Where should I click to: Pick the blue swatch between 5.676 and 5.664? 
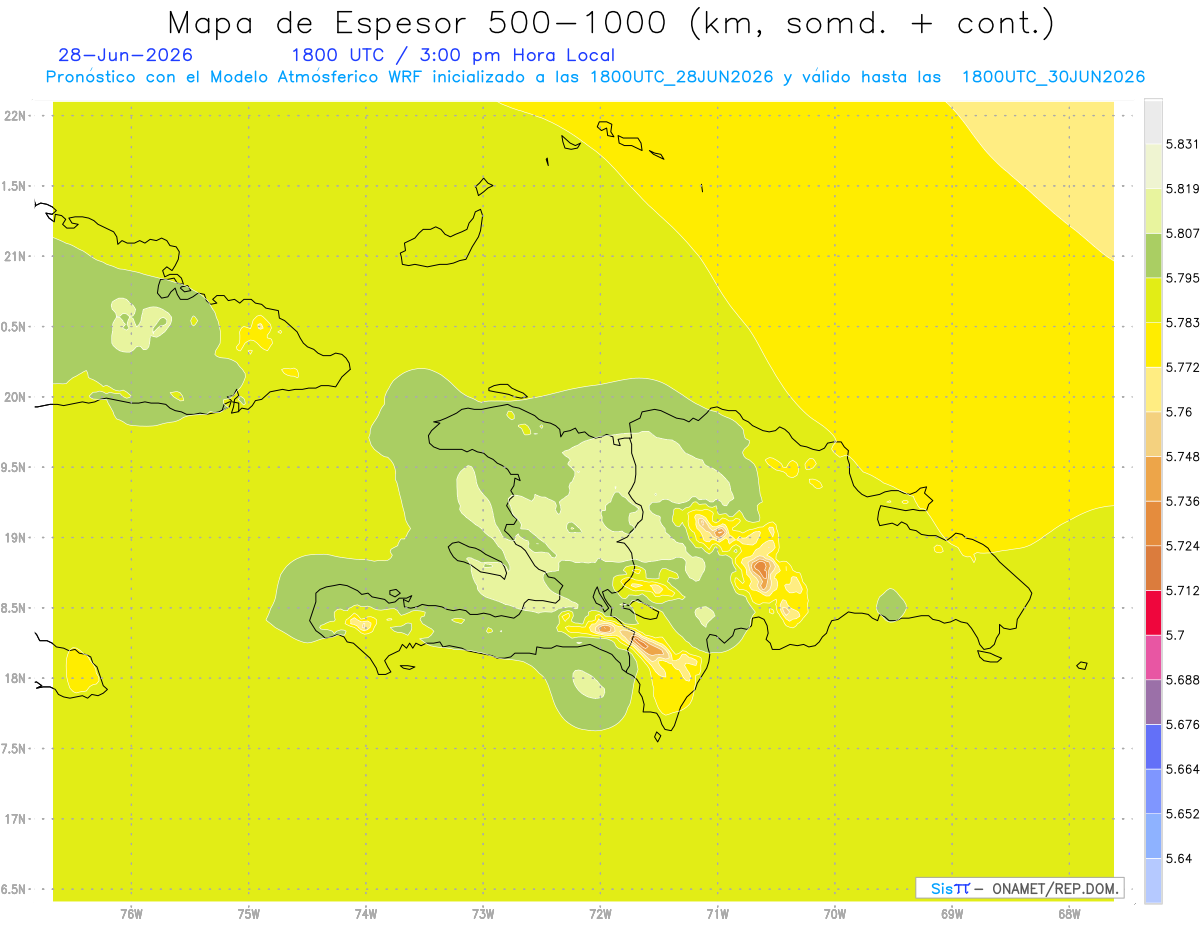click(x=1153, y=746)
